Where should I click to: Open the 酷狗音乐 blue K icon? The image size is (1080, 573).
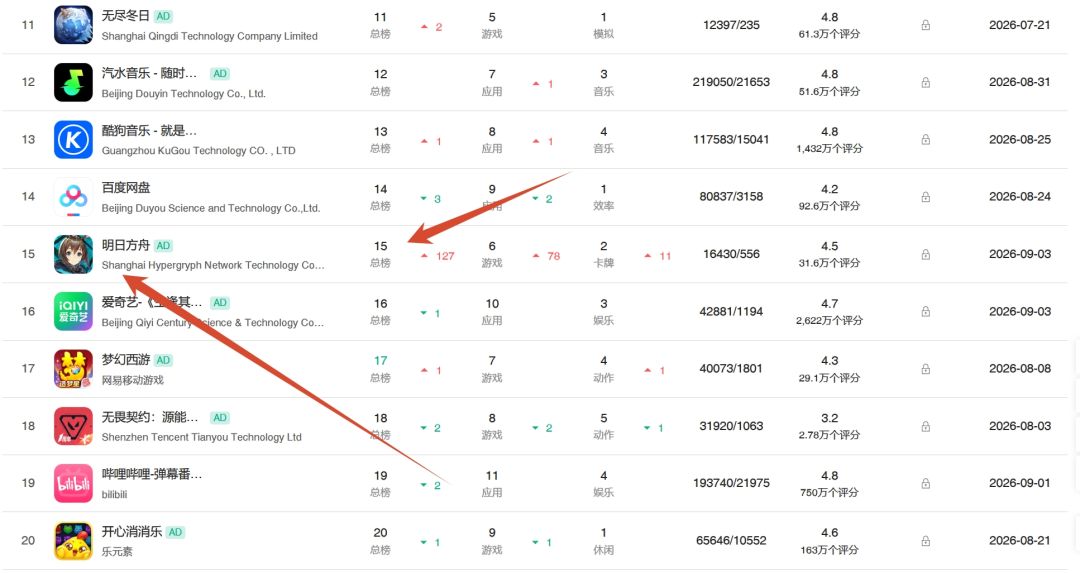tap(73, 139)
